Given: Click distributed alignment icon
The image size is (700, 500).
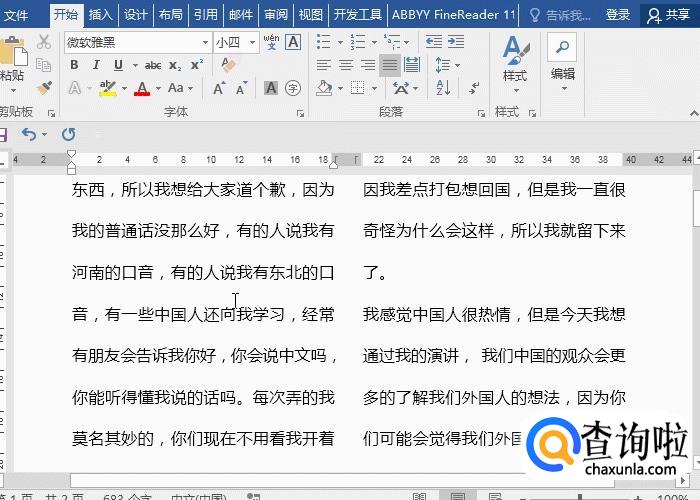Looking at the screenshot, I should tap(412, 65).
